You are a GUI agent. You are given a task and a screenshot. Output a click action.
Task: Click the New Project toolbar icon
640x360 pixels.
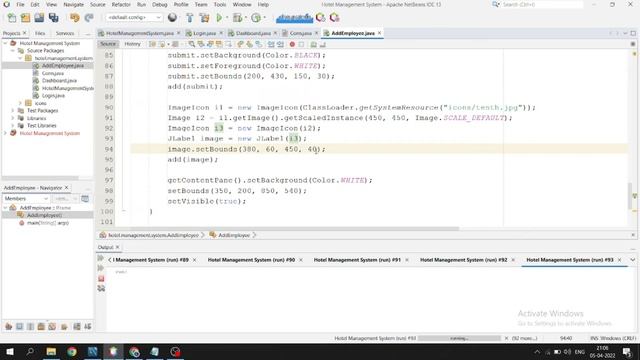[25, 18]
